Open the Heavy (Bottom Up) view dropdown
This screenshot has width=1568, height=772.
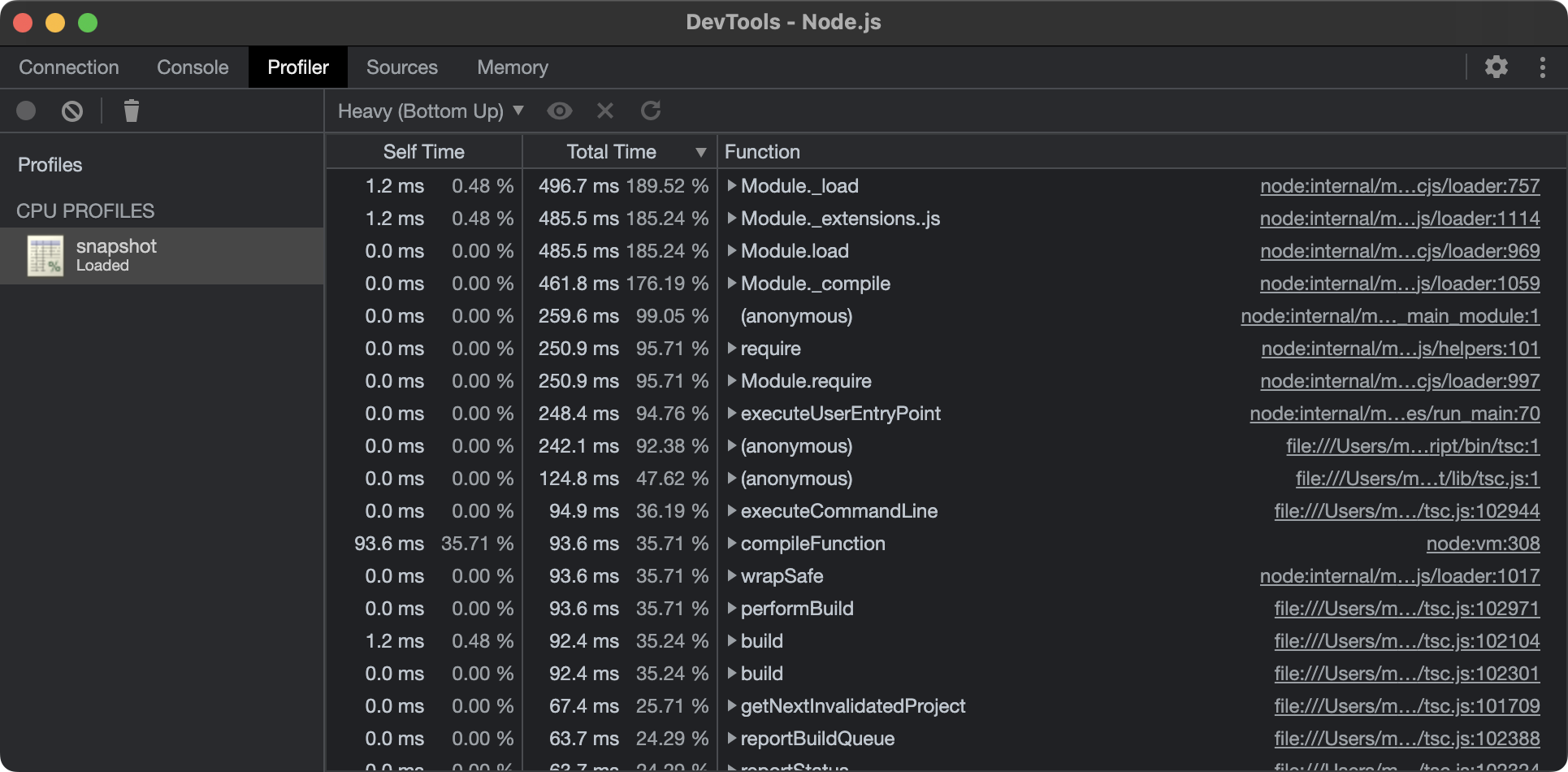tap(430, 111)
